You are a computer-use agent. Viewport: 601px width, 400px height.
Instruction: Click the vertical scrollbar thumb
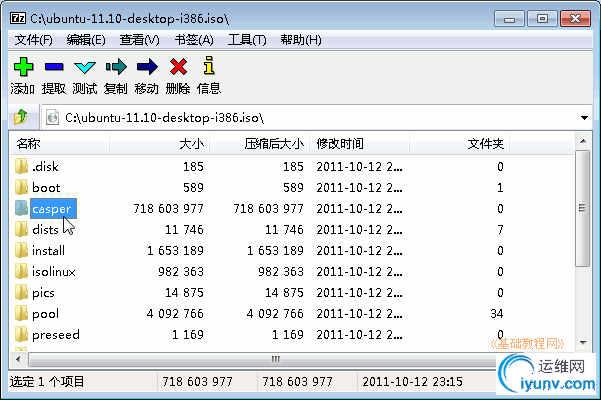click(583, 208)
